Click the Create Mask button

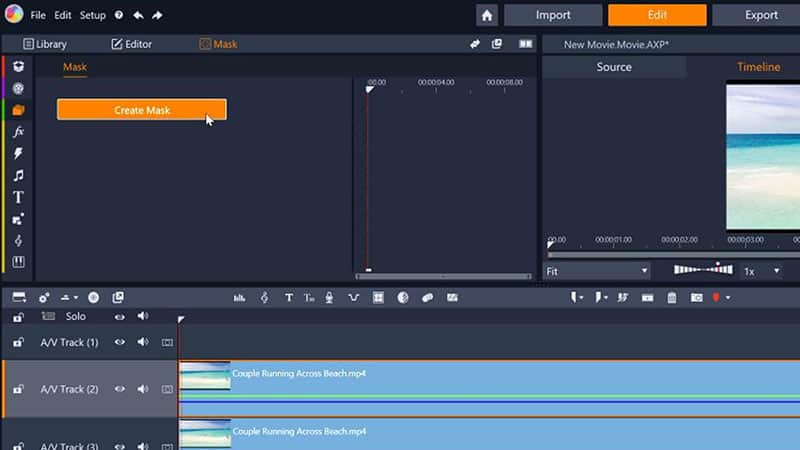tap(142, 110)
